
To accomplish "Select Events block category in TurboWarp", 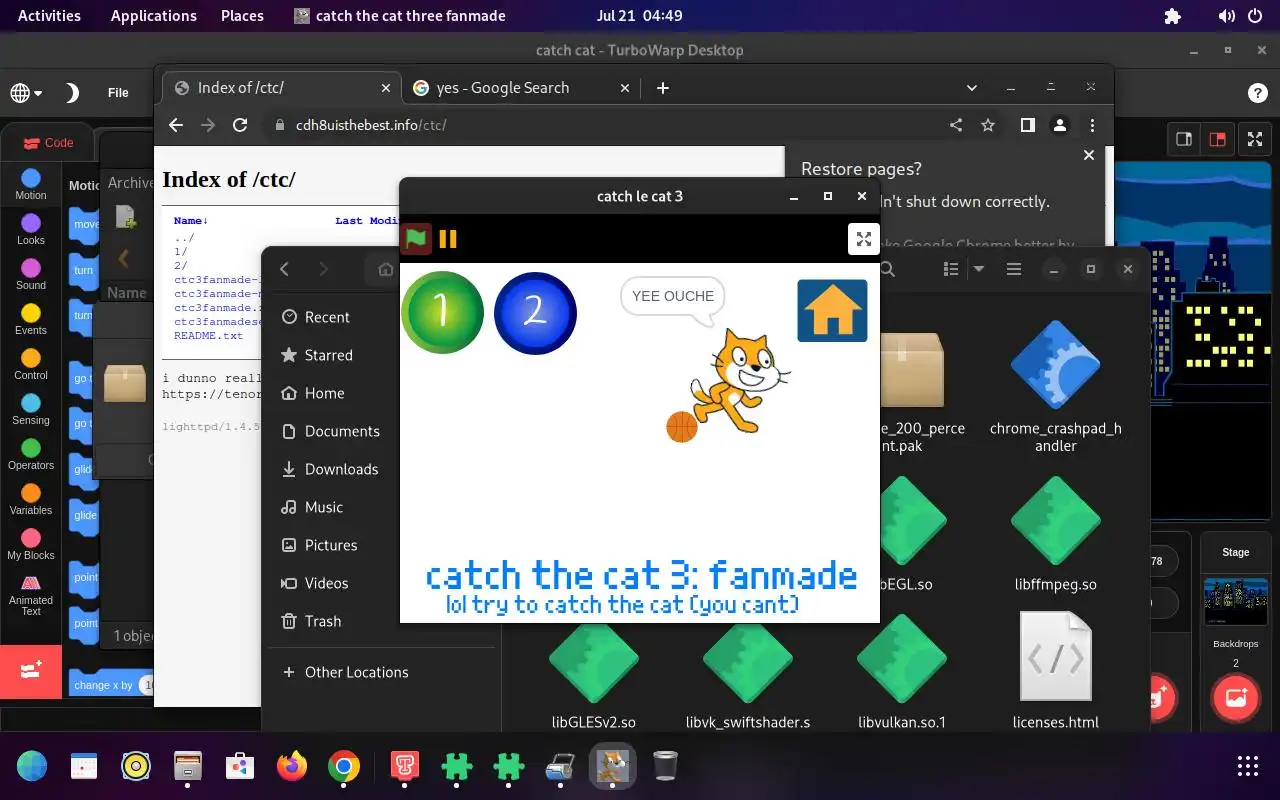I will click(31, 320).
